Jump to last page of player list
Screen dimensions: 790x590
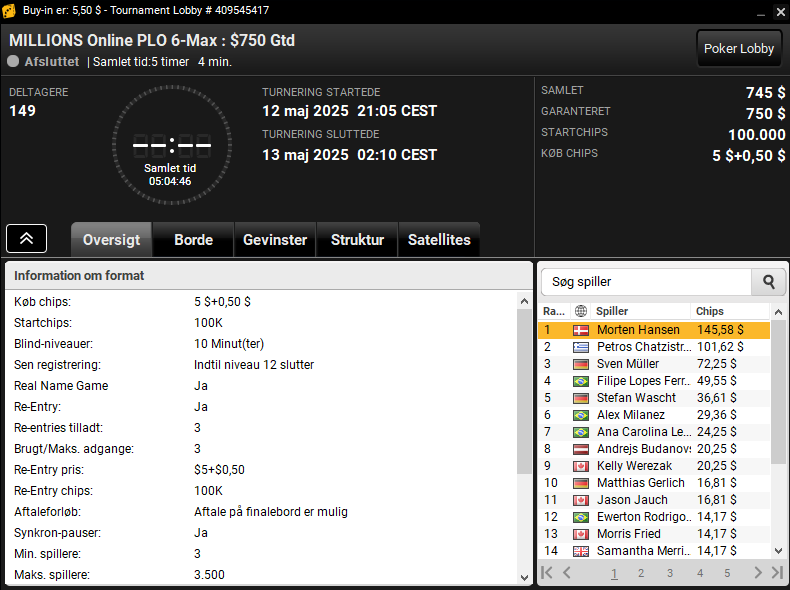(x=777, y=572)
